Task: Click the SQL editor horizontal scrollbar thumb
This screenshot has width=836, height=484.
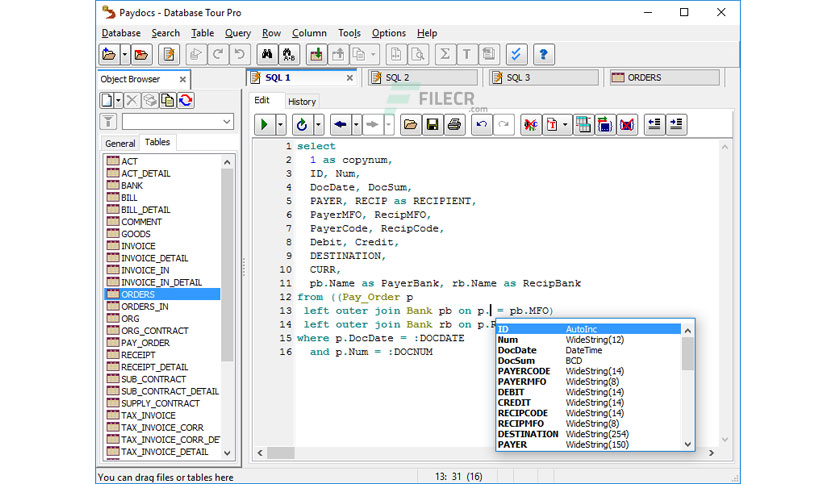Action: (280, 453)
